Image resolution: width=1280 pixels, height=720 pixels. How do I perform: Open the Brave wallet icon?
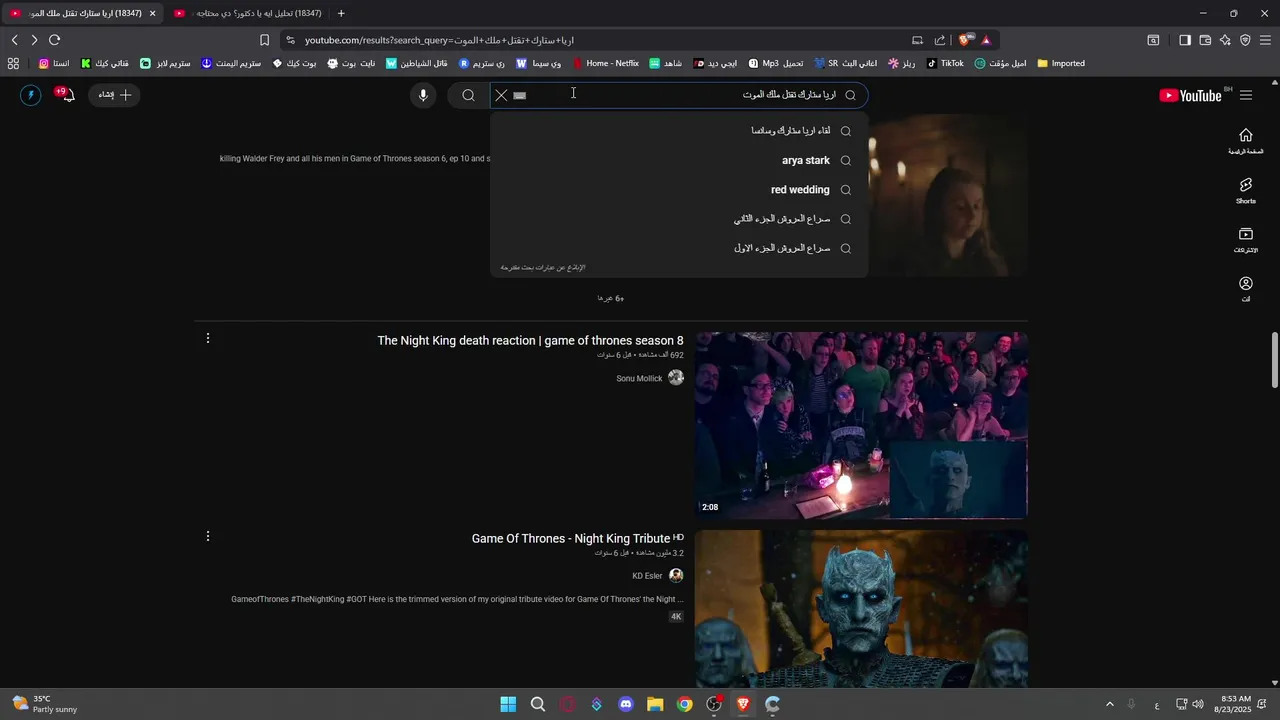click(x=1205, y=40)
